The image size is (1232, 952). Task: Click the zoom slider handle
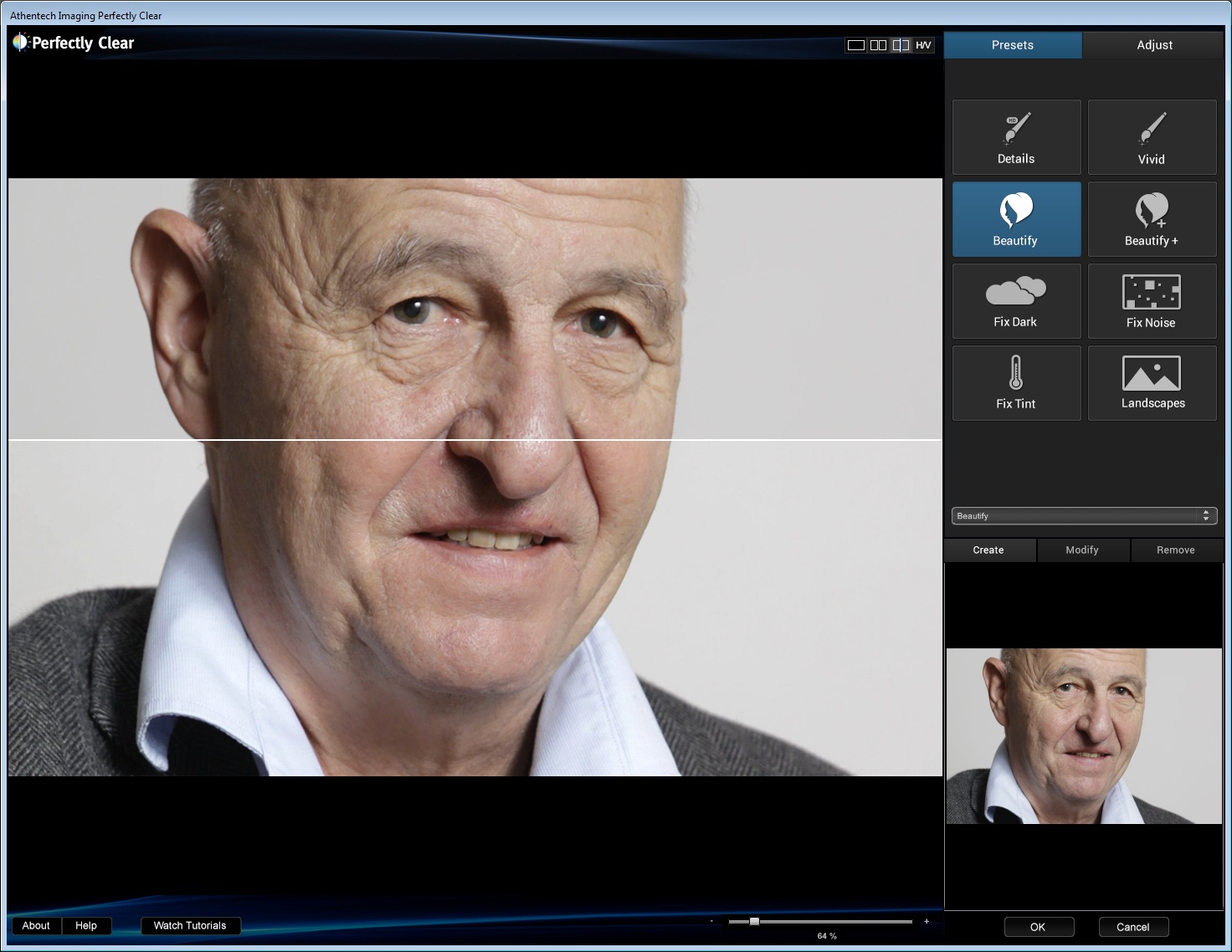tap(754, 921)
